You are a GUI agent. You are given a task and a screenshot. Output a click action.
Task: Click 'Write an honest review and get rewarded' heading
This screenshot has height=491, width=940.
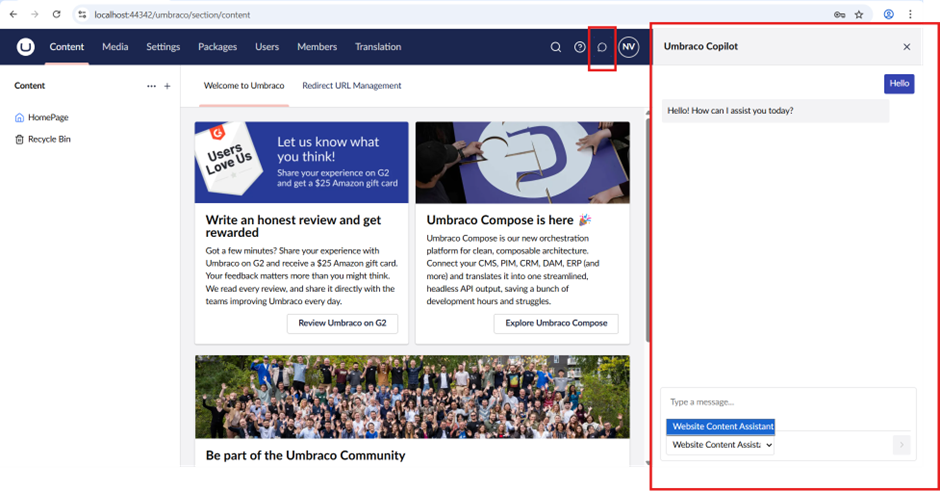click(293, 226)
